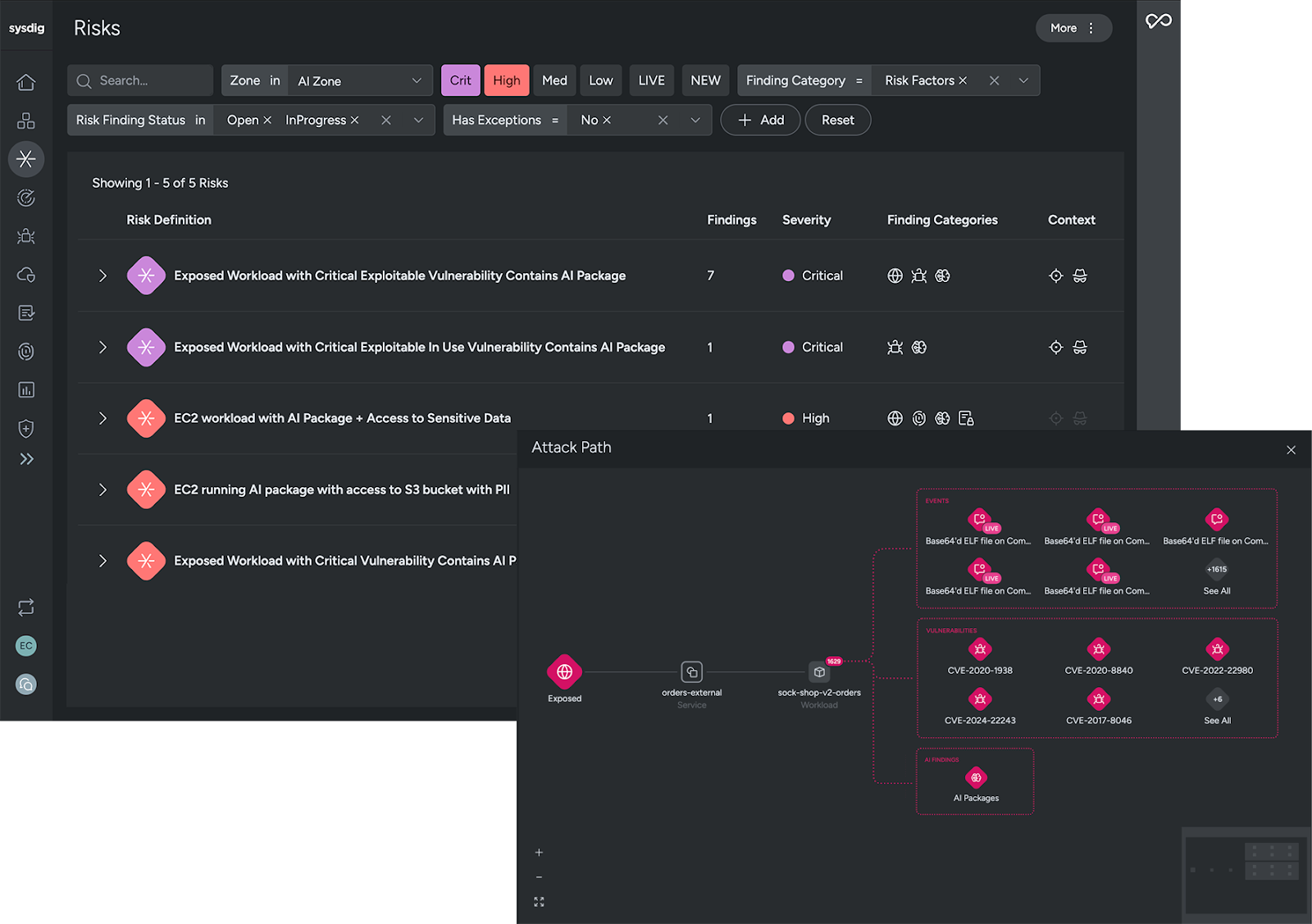Click sock-shop-v2-orders Workload node

[x=819, y=672]
